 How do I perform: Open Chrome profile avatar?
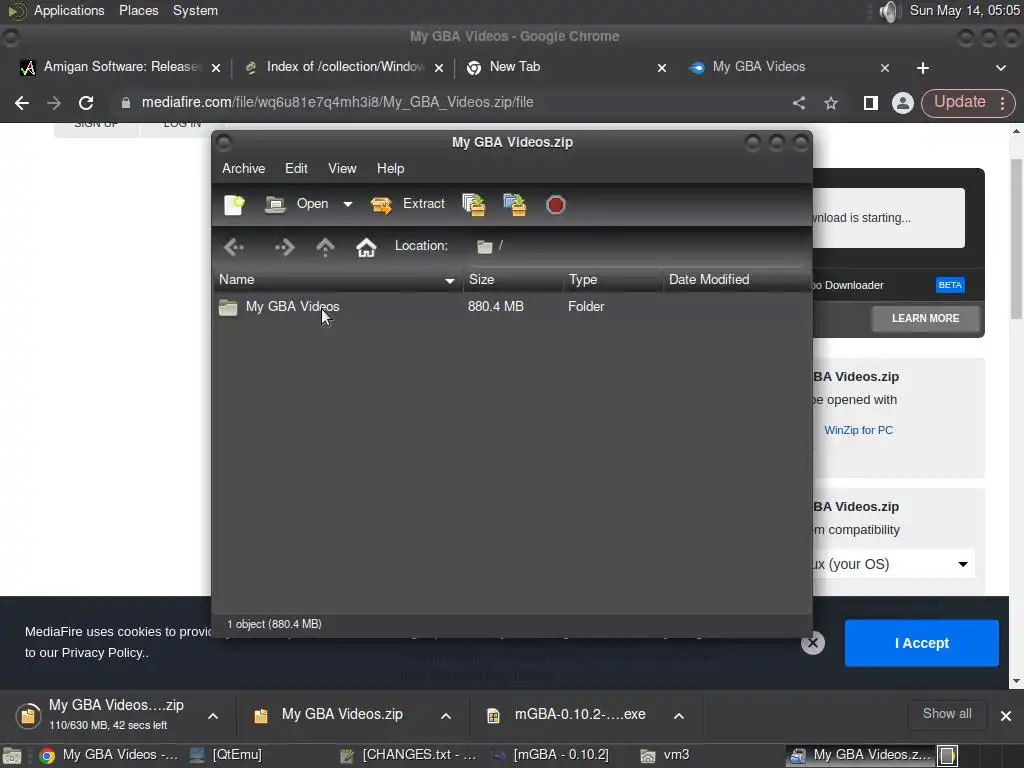[x=903, y=103]
